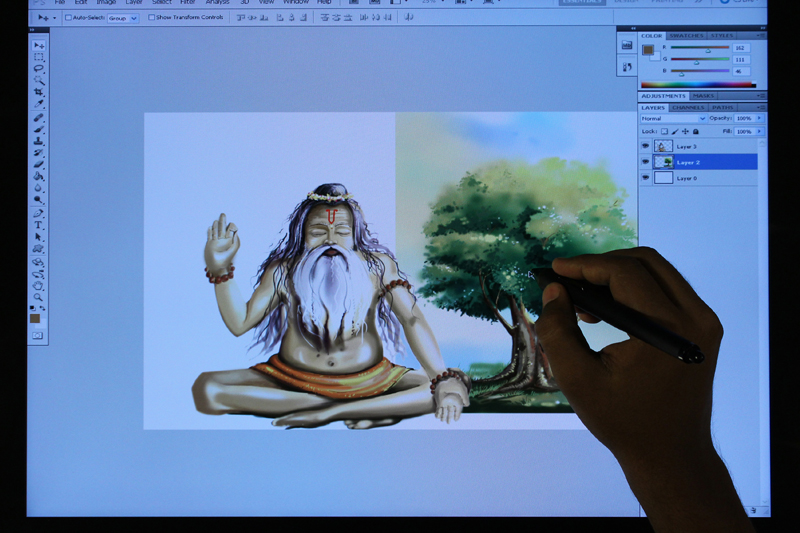Select the Move tool in the toolbox
This screenshot has height=533, width=800.
pyautogui.click(x=38, y=46)
